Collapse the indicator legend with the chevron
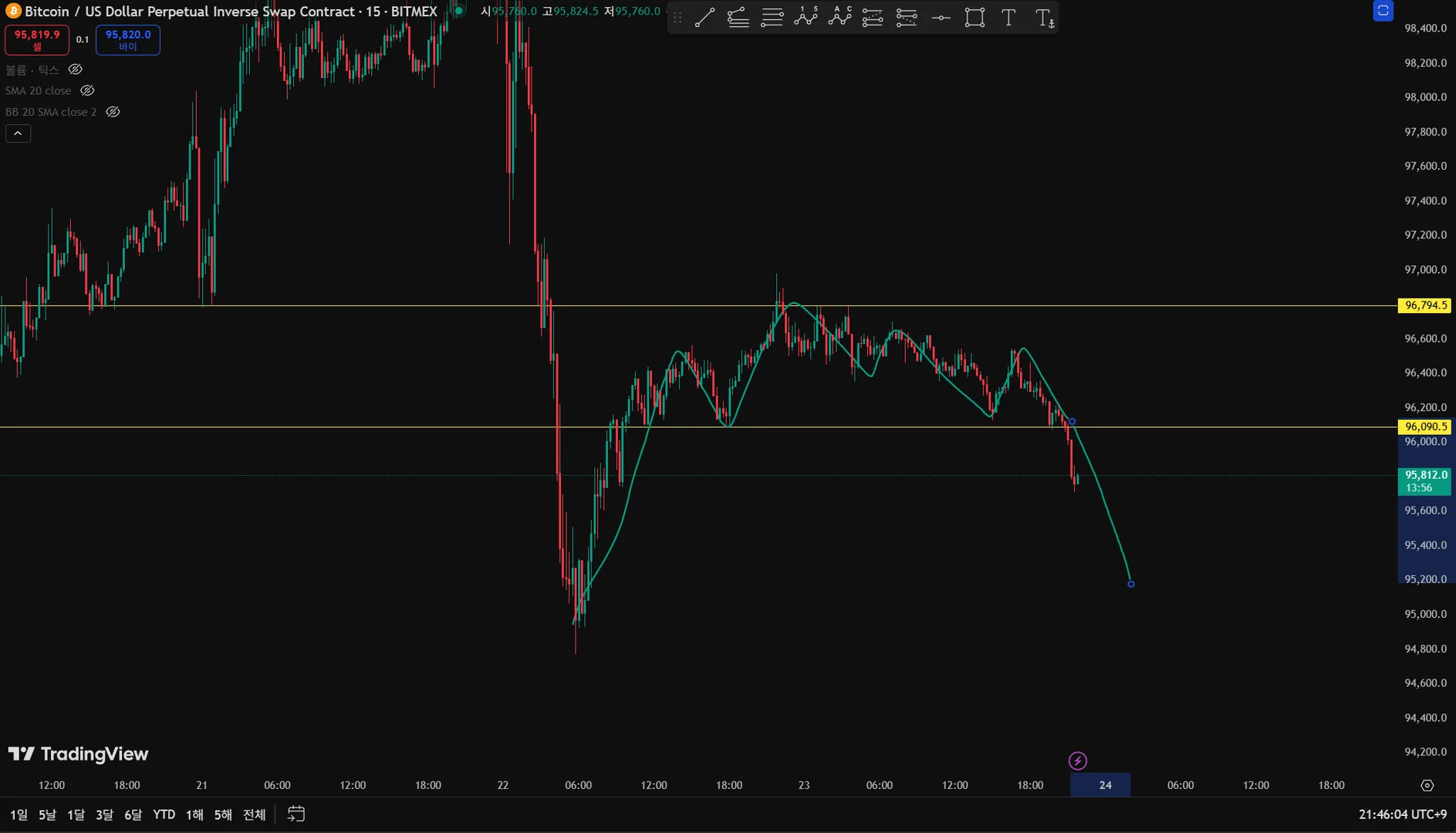This screenshot has height=833, width=1456. (18, 133)
